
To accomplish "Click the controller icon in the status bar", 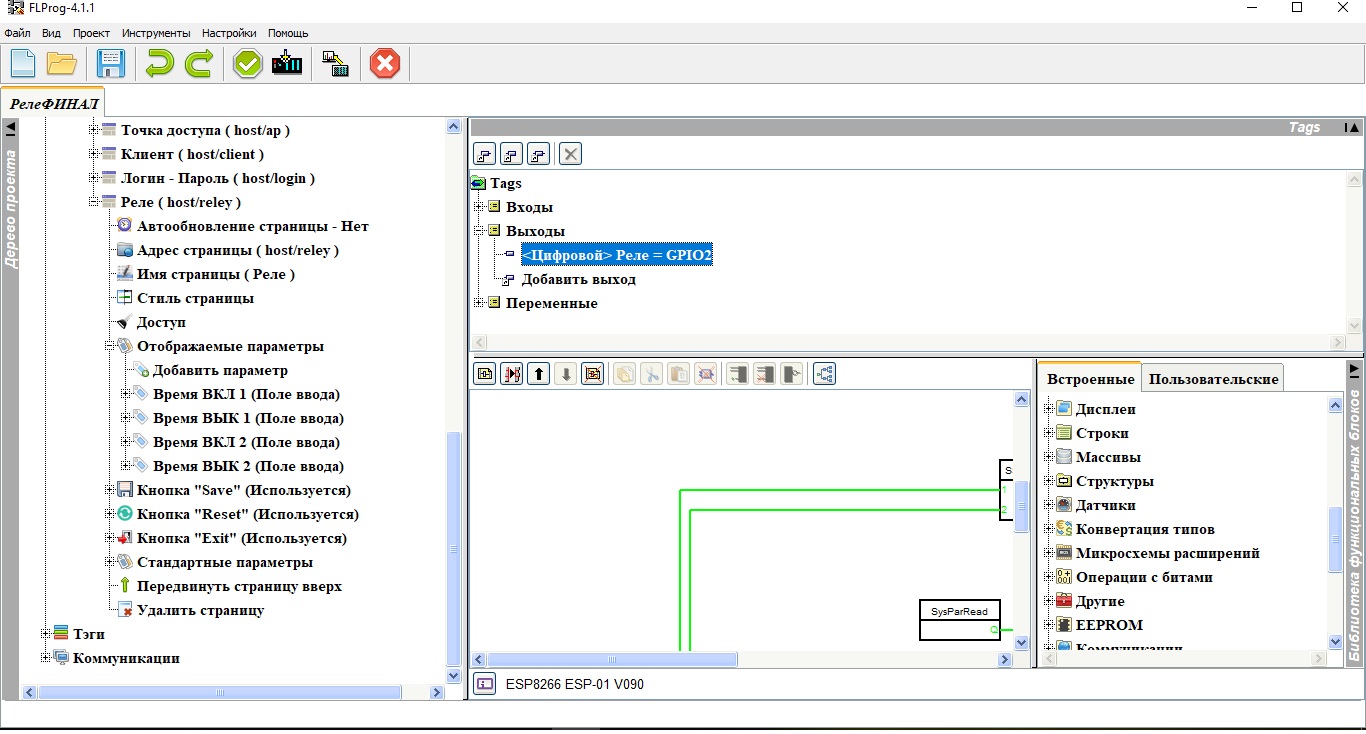I will tap(485, 685).
